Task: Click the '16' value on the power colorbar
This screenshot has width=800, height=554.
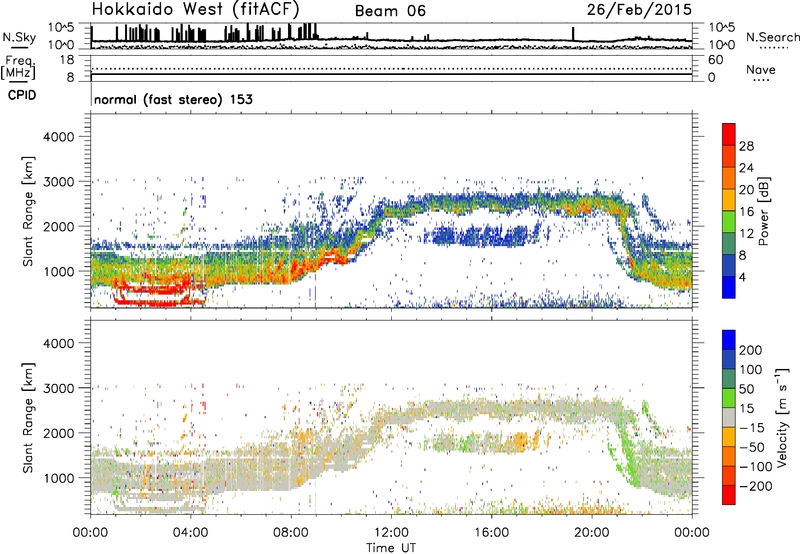Action: [x=746, y=212]
